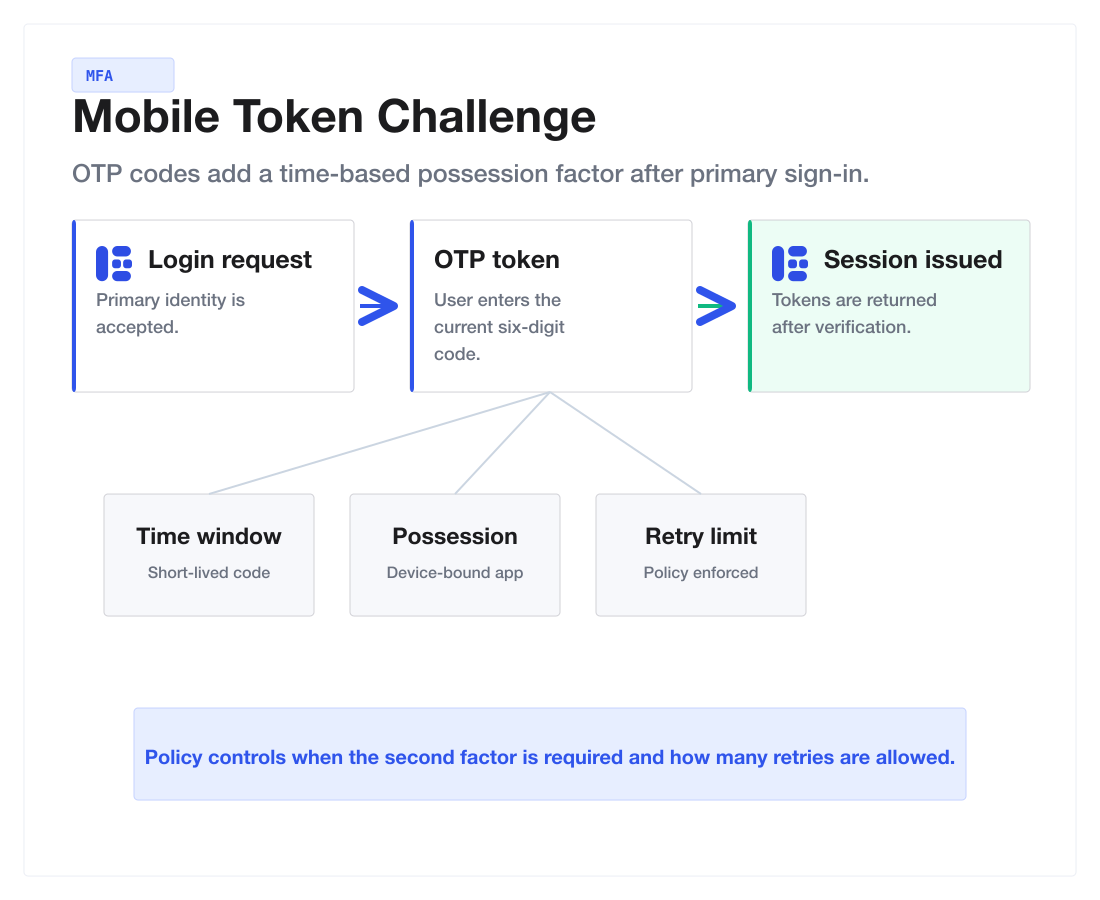The image size is (1100, 900).
Task: Select the Time window box
Action: point(209,555)
